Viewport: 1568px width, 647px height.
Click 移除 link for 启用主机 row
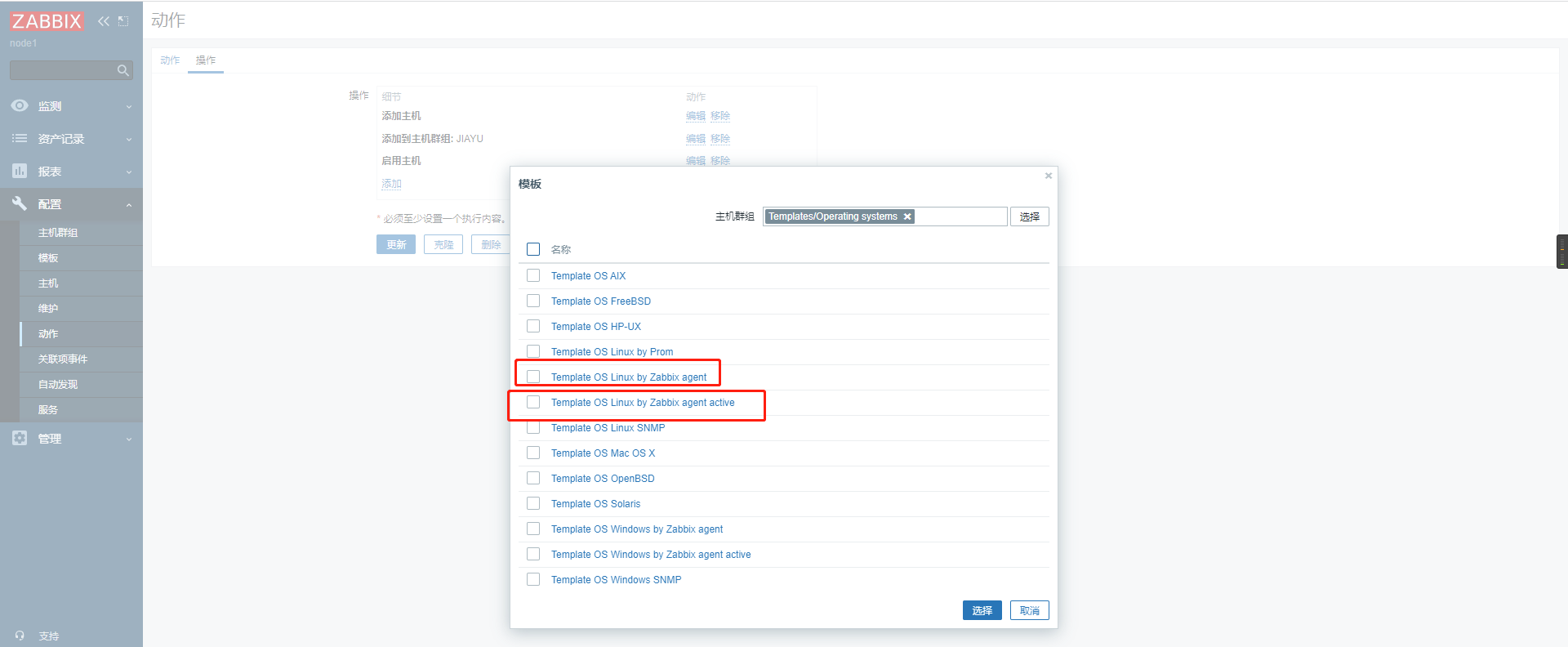[720, 161]
